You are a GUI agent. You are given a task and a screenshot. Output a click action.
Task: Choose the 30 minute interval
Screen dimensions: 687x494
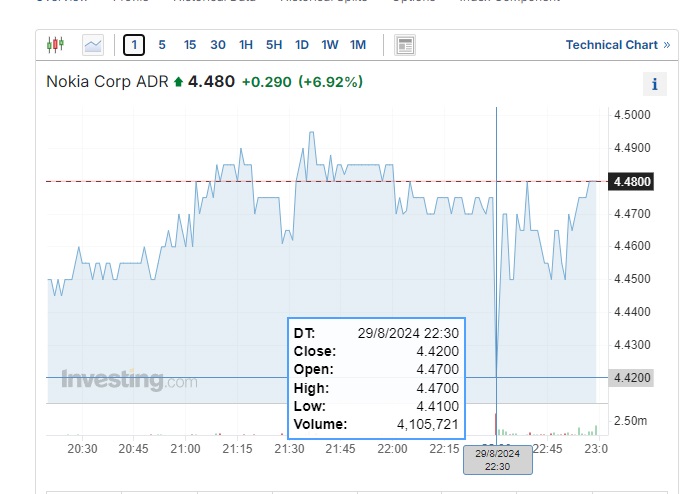[x=218, y=45]
